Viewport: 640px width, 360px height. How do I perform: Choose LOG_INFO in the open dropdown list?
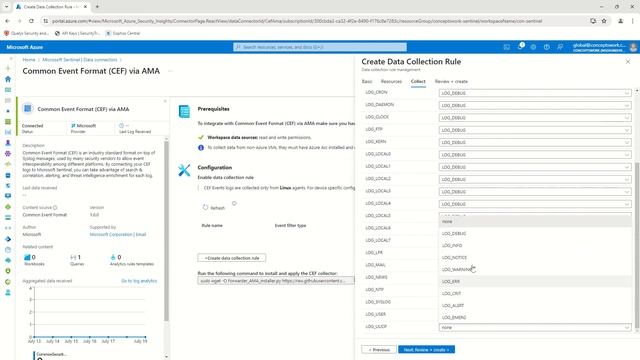click(535, 246)
